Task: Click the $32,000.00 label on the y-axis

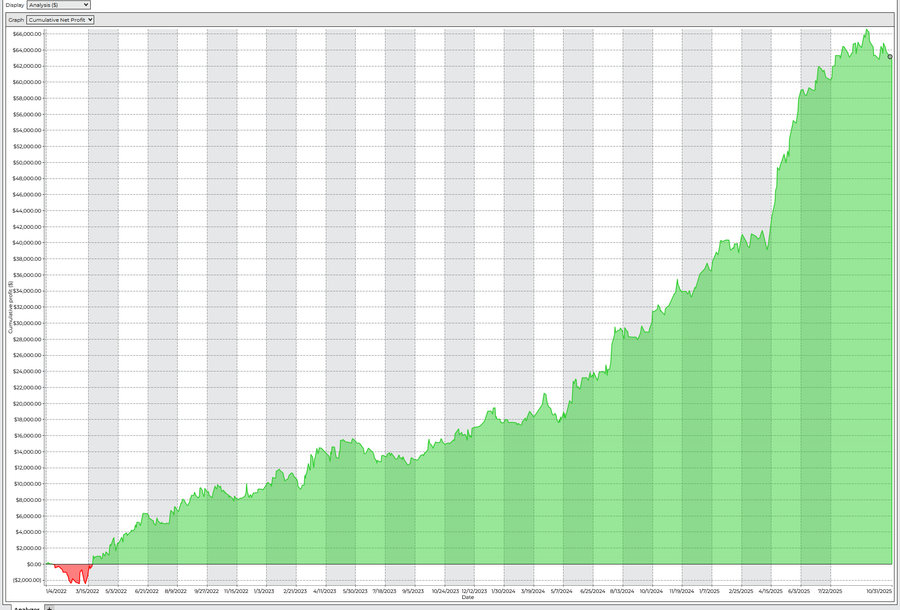Action: [27, 307]
